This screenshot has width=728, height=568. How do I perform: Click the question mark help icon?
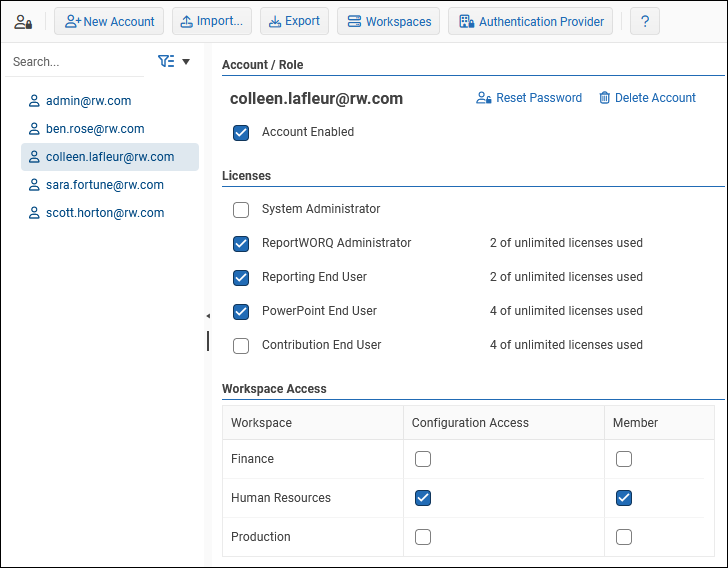point(645,22)
